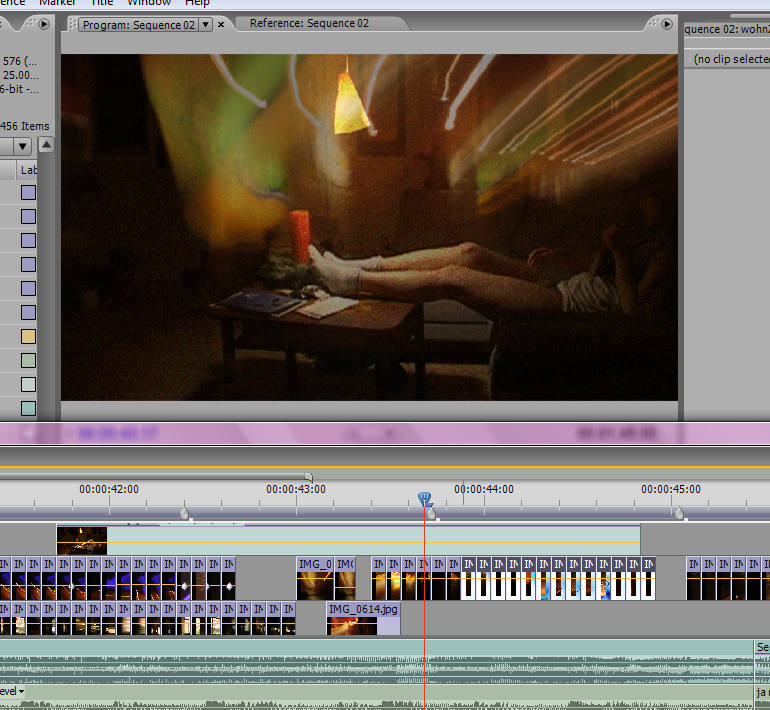Click the blue playhead on the timeline ruler
This screenshot has width=770, height=710.
424,498
